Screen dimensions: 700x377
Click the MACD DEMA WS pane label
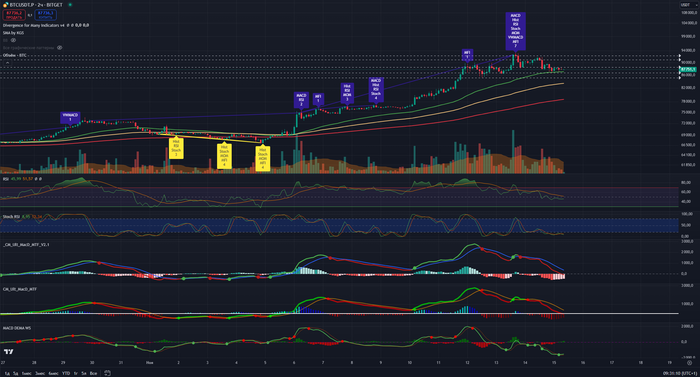pos(17,328)
